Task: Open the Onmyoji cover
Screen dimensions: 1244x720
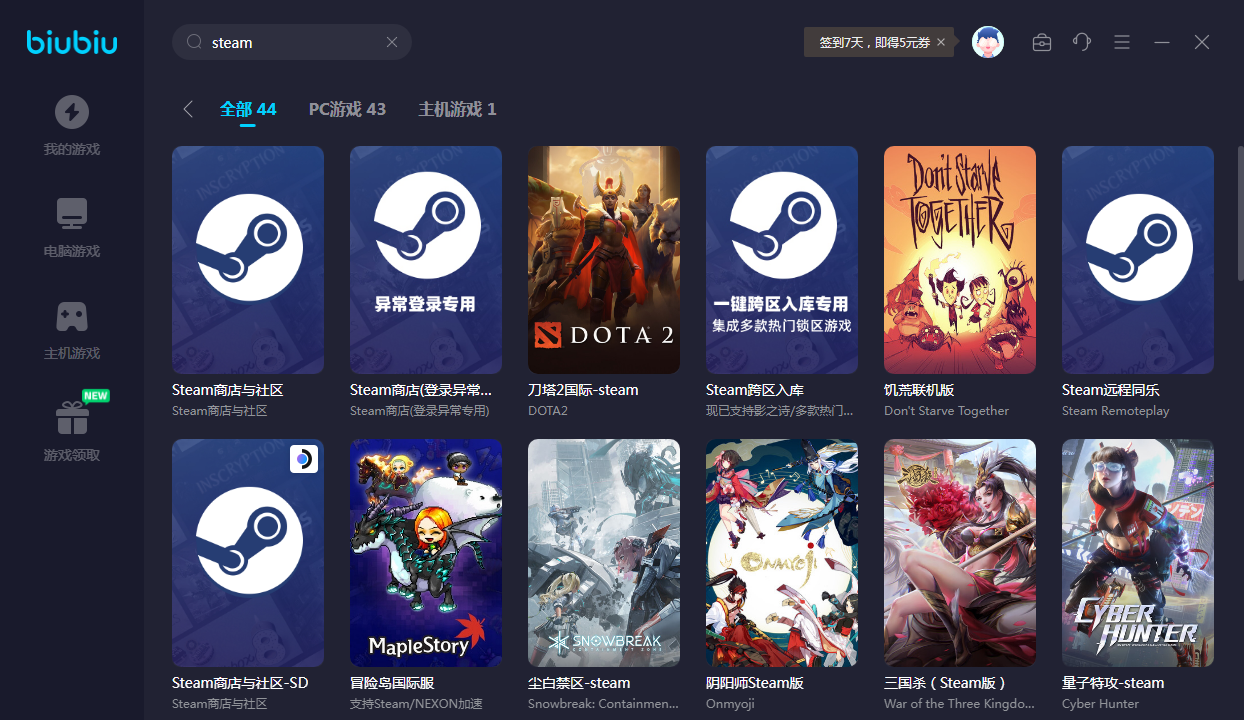Action: (782, 553)
